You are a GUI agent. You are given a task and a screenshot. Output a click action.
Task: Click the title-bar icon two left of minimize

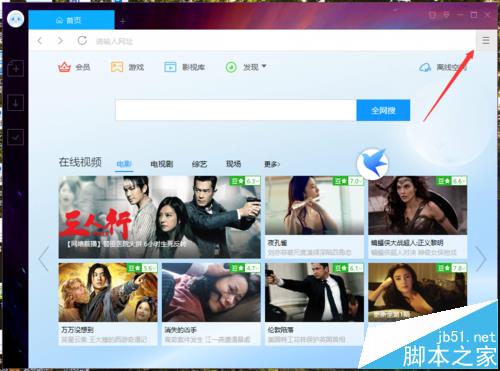[432, 15]
